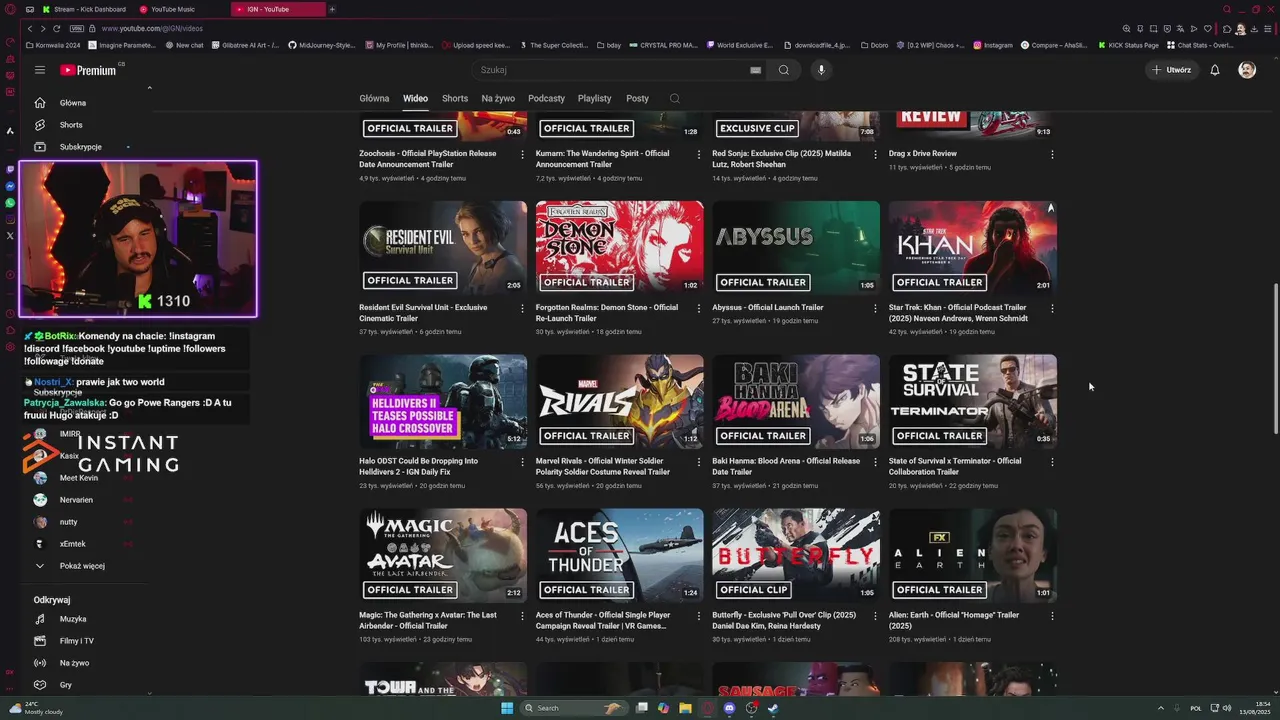Open Instagram bookmark in bookmarks bar

pyautogui.click(x=994, y=45)
